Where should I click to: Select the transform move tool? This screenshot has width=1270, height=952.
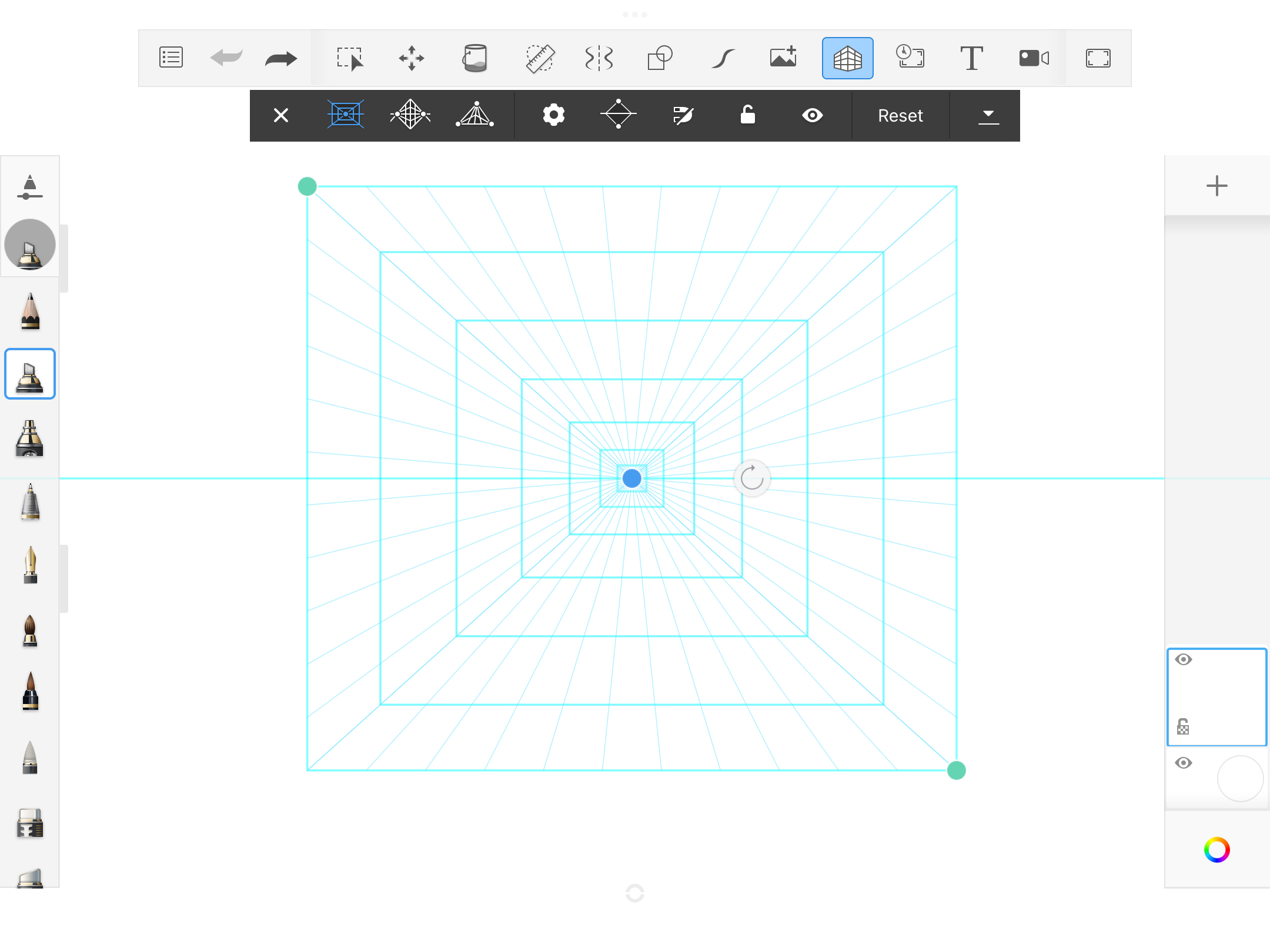point(412,58)
